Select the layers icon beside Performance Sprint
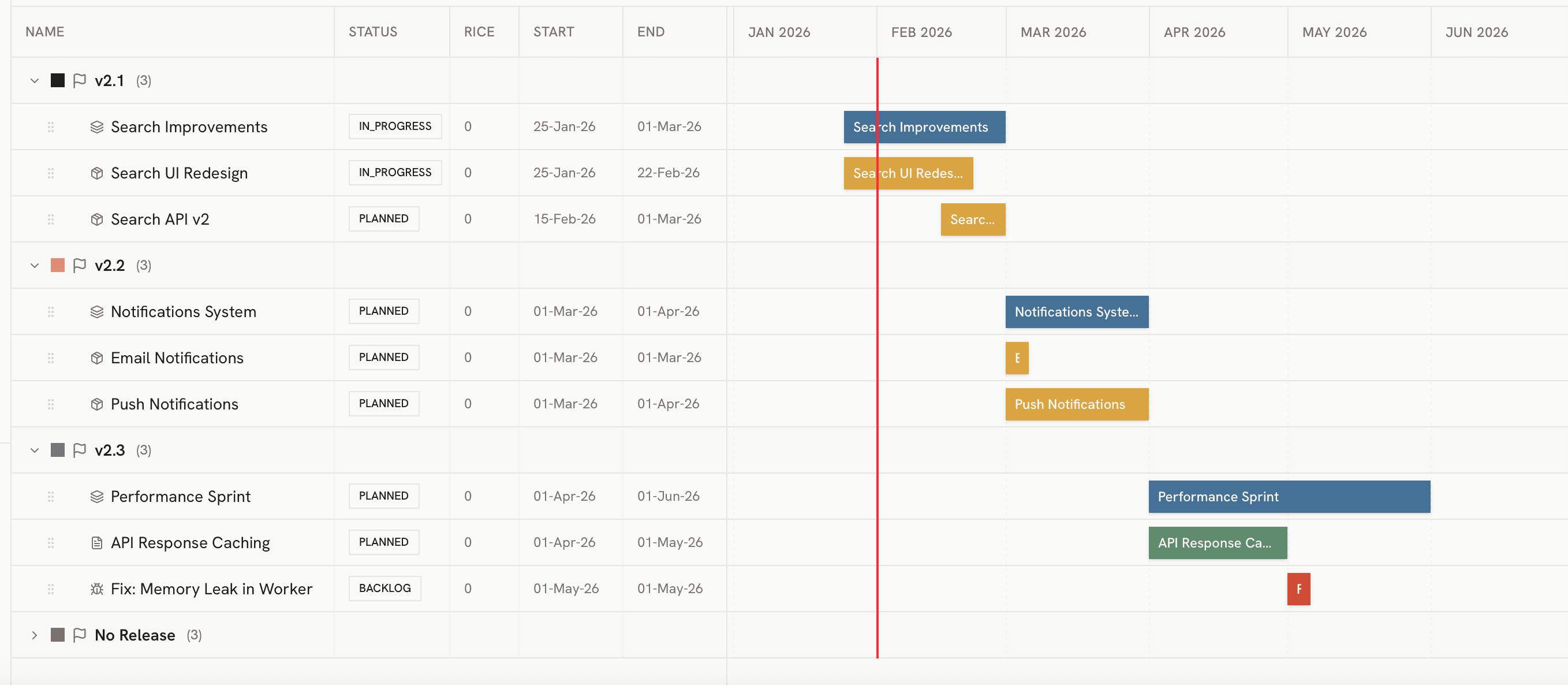 coord(96,496)
